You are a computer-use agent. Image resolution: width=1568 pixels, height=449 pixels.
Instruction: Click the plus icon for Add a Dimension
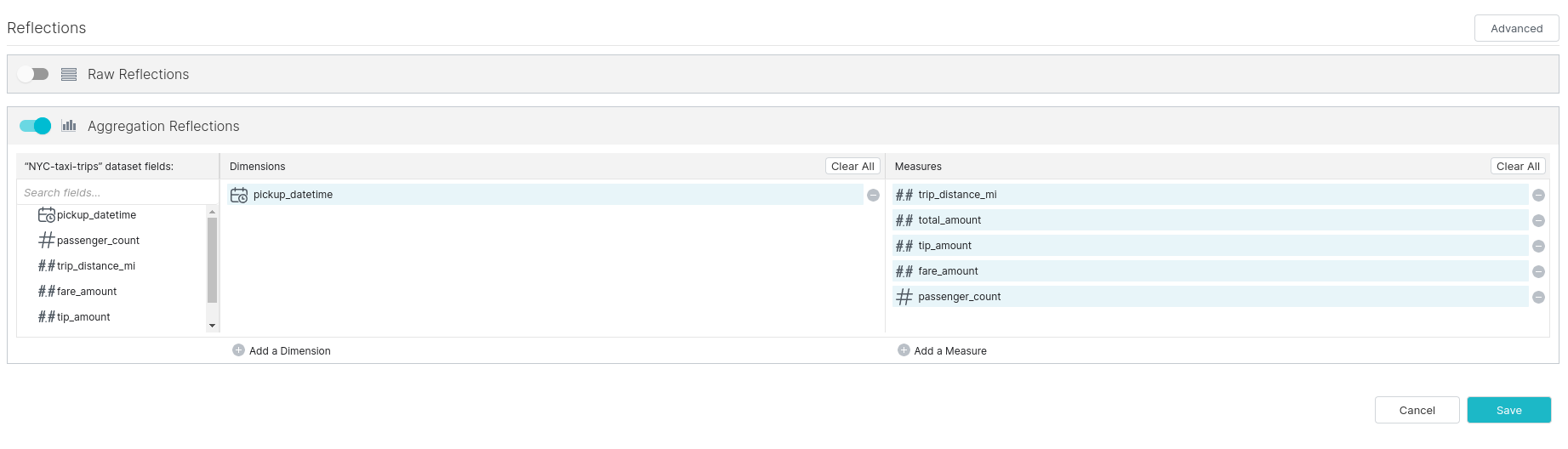[238, 350]
